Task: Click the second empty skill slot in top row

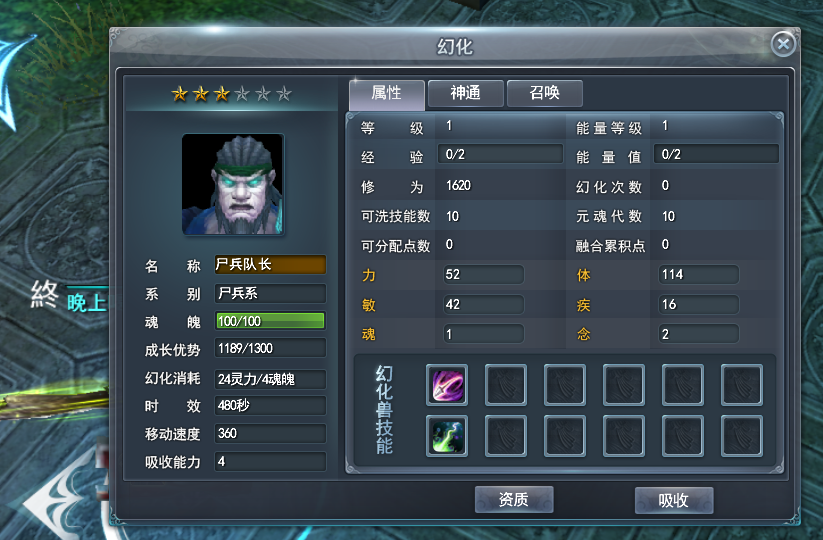Action: (505, 385)
